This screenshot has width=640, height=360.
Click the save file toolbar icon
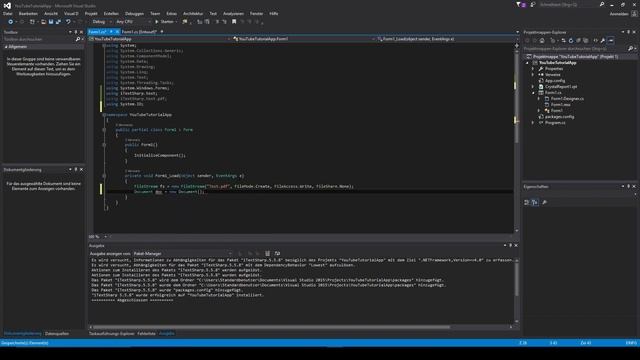51,22
